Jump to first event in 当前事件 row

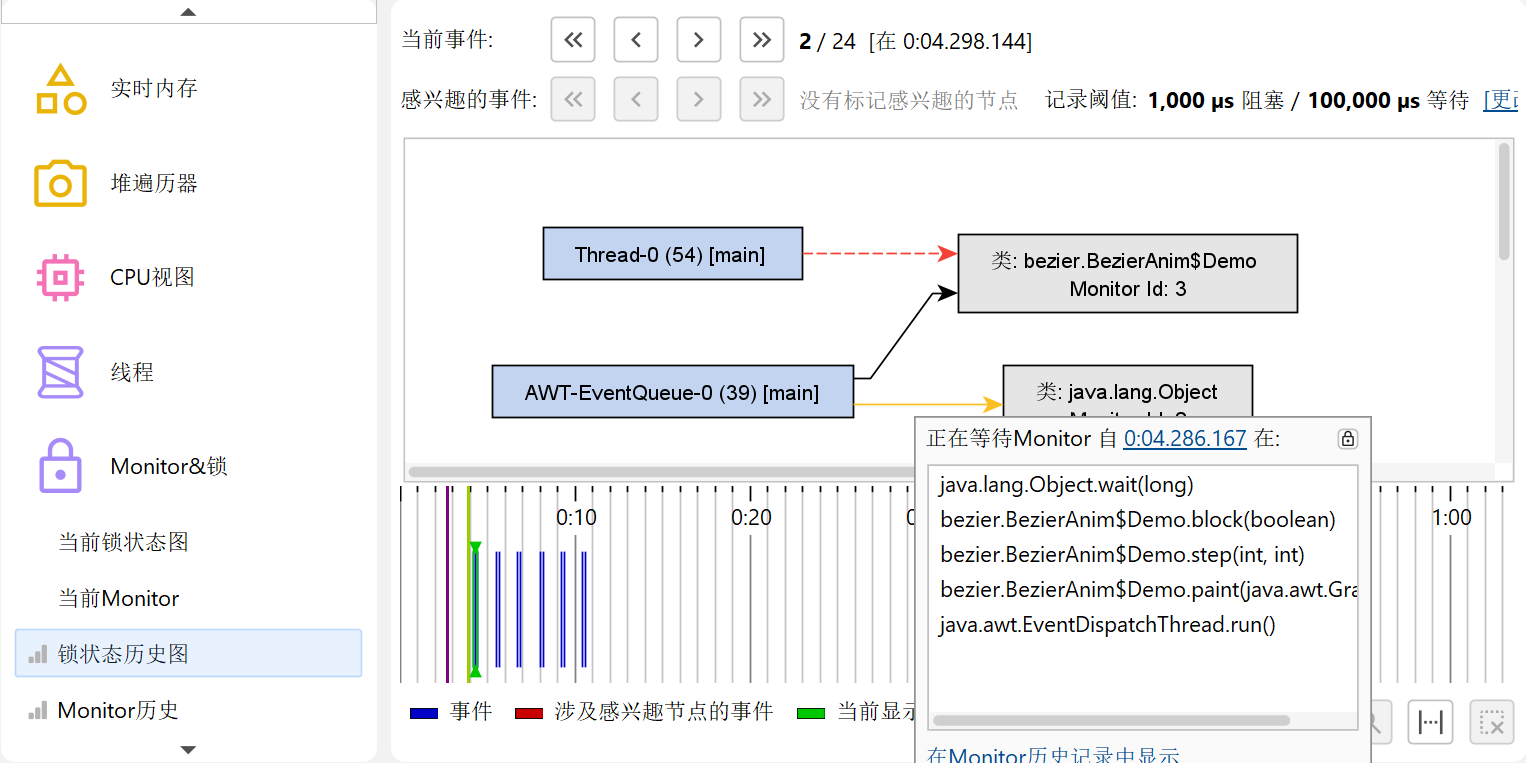(x=573, y=40)
